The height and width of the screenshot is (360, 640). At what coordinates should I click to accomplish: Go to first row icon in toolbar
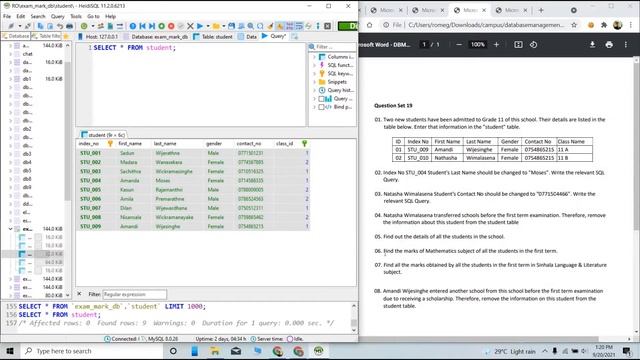142,26
